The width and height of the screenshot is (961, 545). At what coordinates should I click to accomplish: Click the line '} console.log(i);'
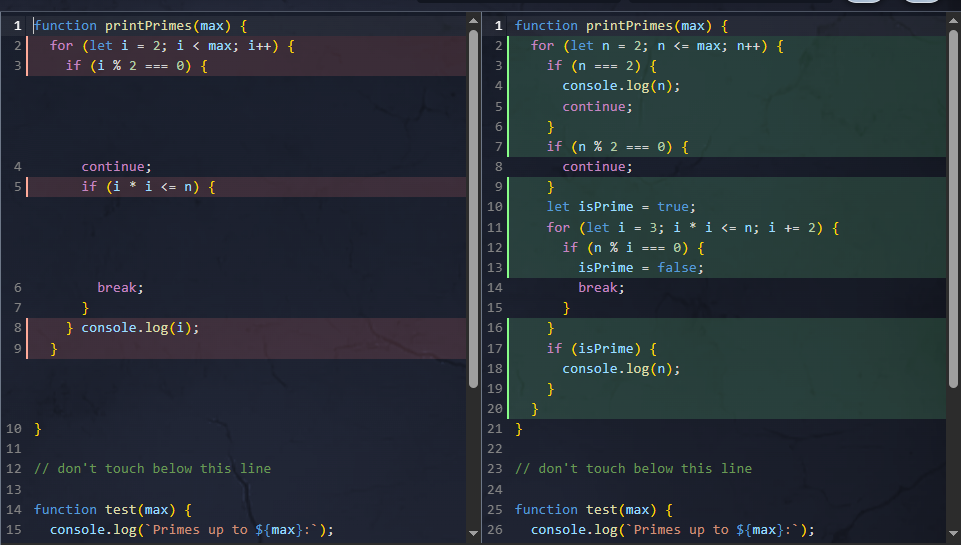click(x=132, y=328)
